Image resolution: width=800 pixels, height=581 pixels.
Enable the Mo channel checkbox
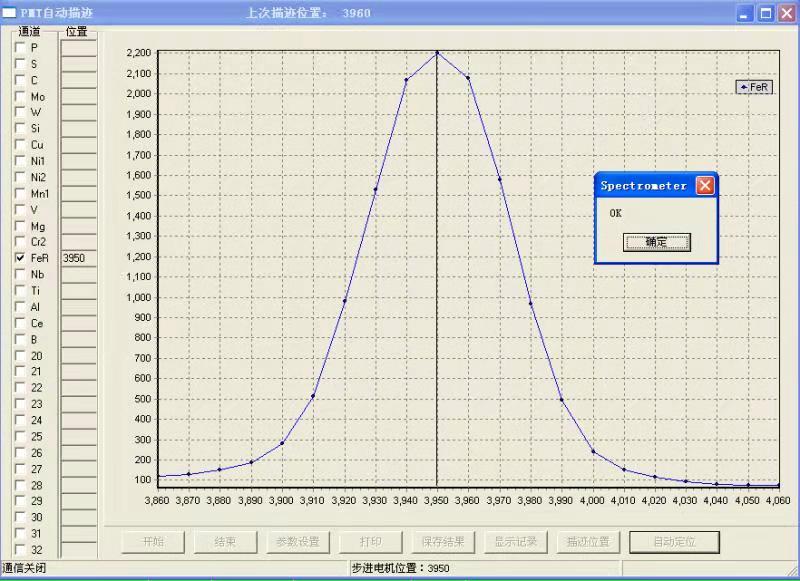coord(20,96)
